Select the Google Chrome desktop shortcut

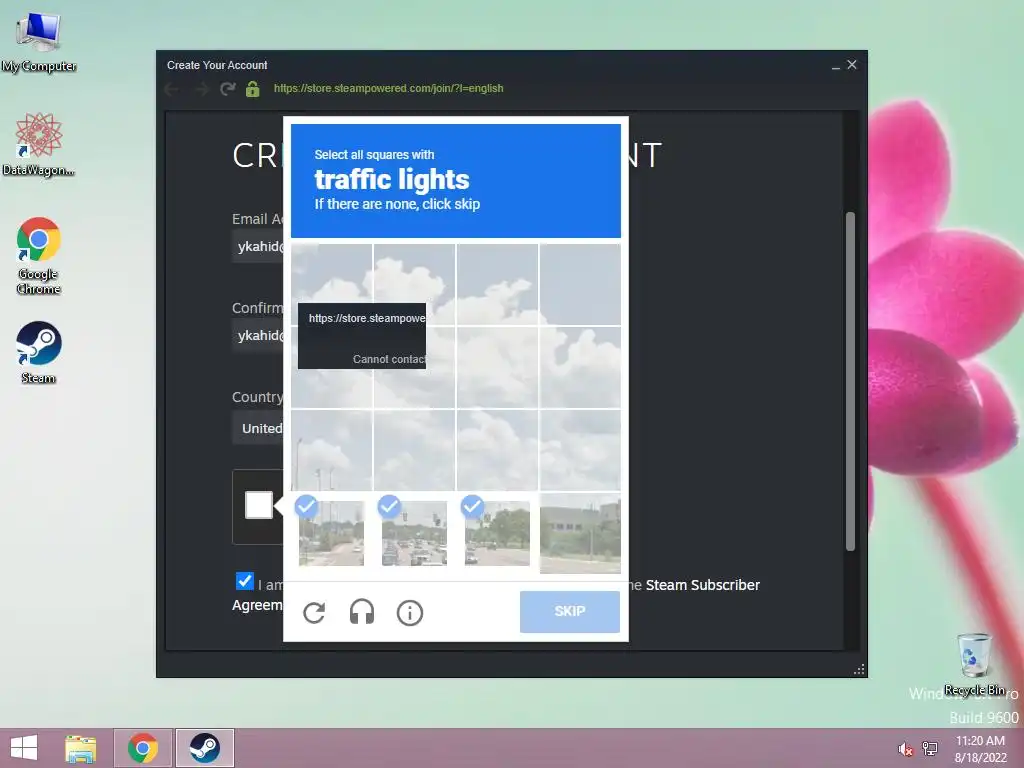pos(39,255)
